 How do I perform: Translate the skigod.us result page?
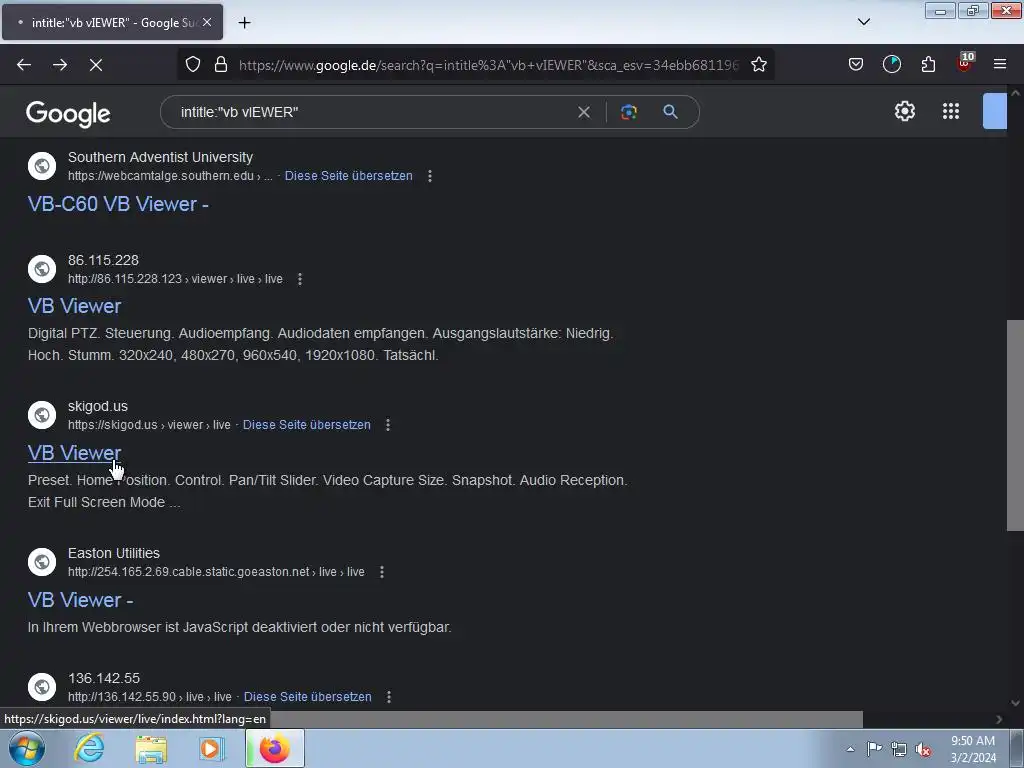tap(307, 424)
